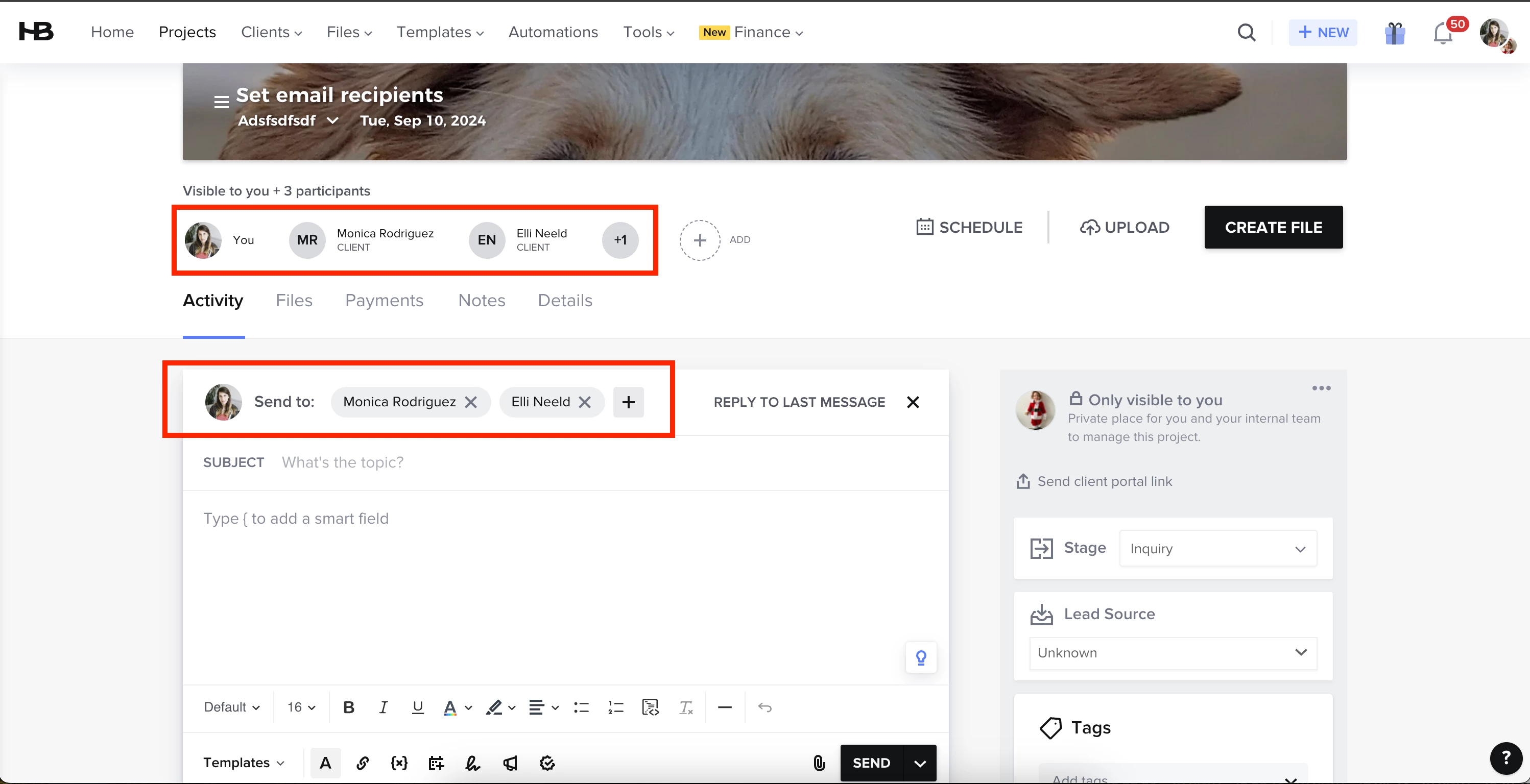Viewport: 1530px width, 784px height.
Task: Click the CREATE FILE button
Action: coord(1273,227)
